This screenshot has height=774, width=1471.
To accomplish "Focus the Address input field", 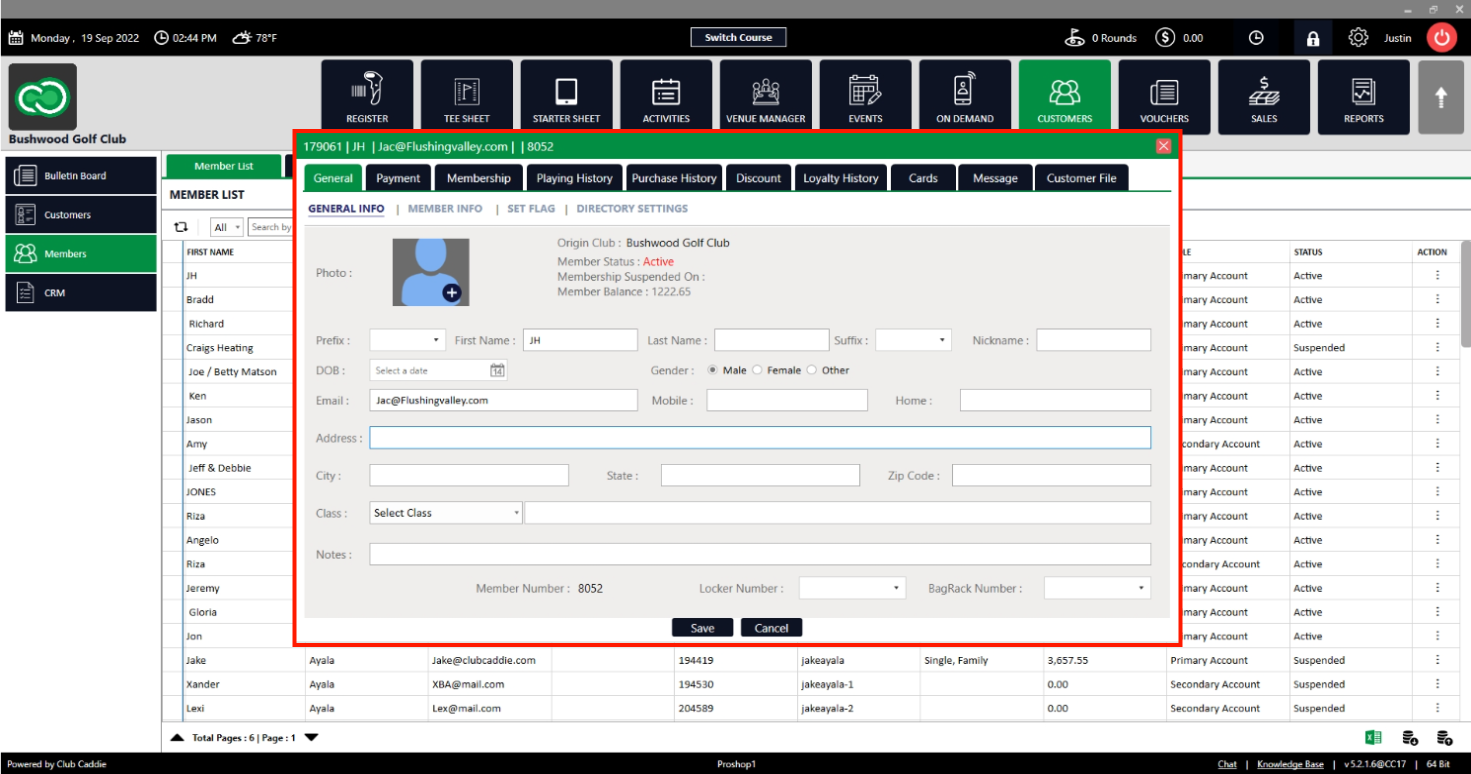I will click(x=760, y=438).
